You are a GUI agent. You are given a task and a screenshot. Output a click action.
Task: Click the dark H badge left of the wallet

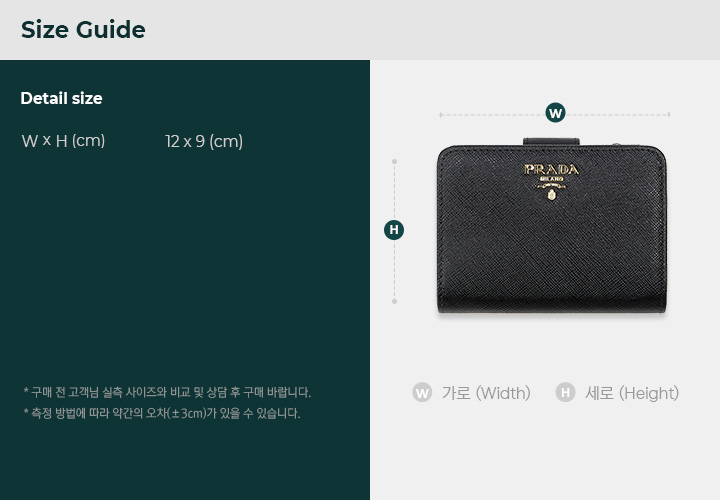(394, 230)
